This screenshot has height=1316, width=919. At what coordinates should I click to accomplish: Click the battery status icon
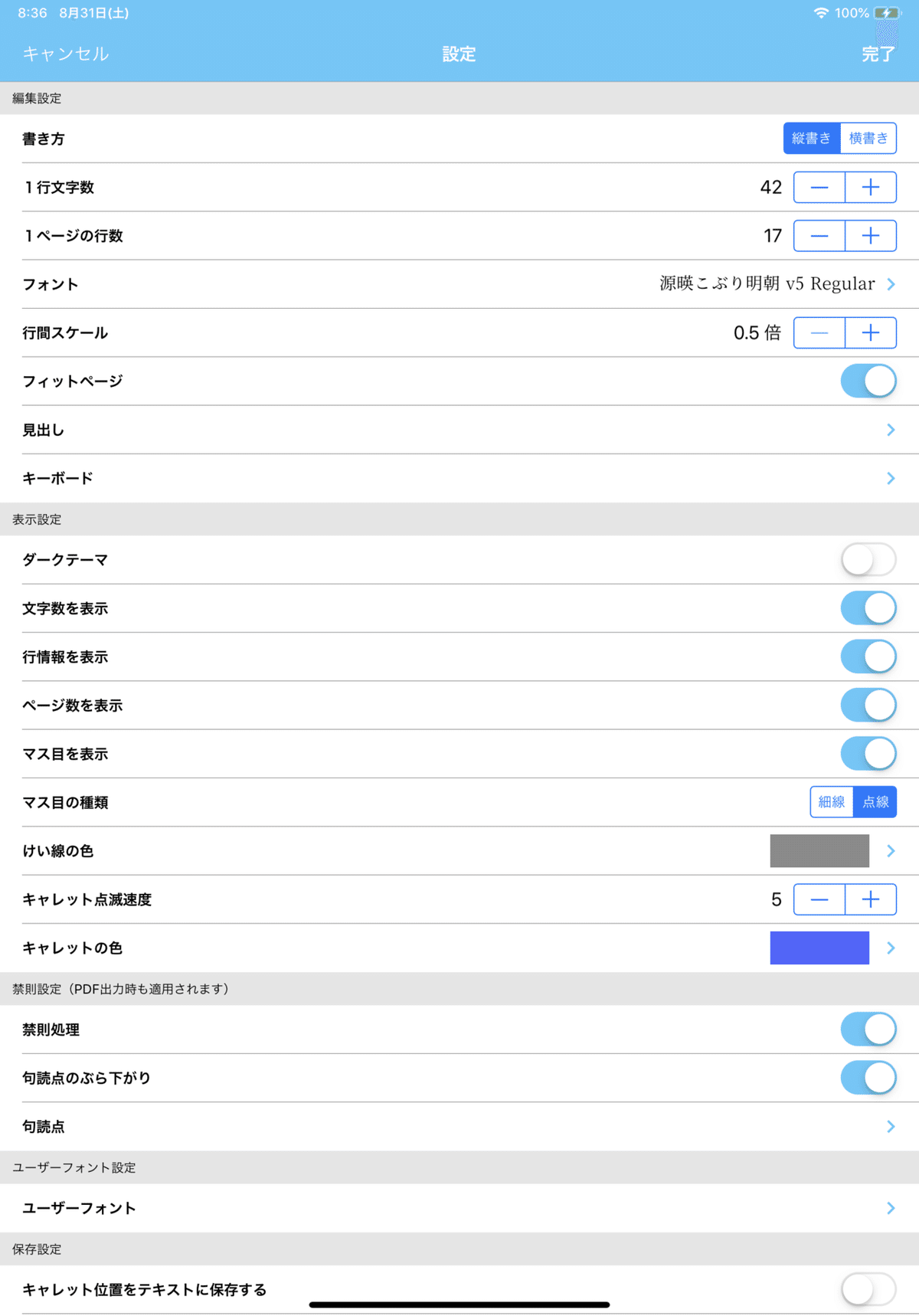[887, 13]
